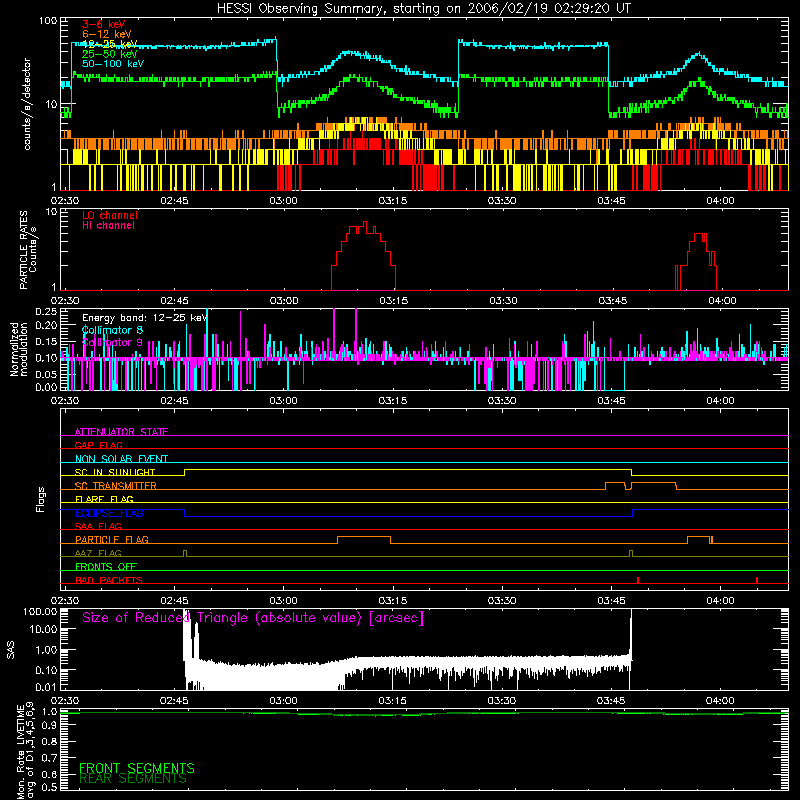The image size is (800, 800).
Task: Click the REAR SEGMENTS legend label
Action: click(x=133, y=779)
